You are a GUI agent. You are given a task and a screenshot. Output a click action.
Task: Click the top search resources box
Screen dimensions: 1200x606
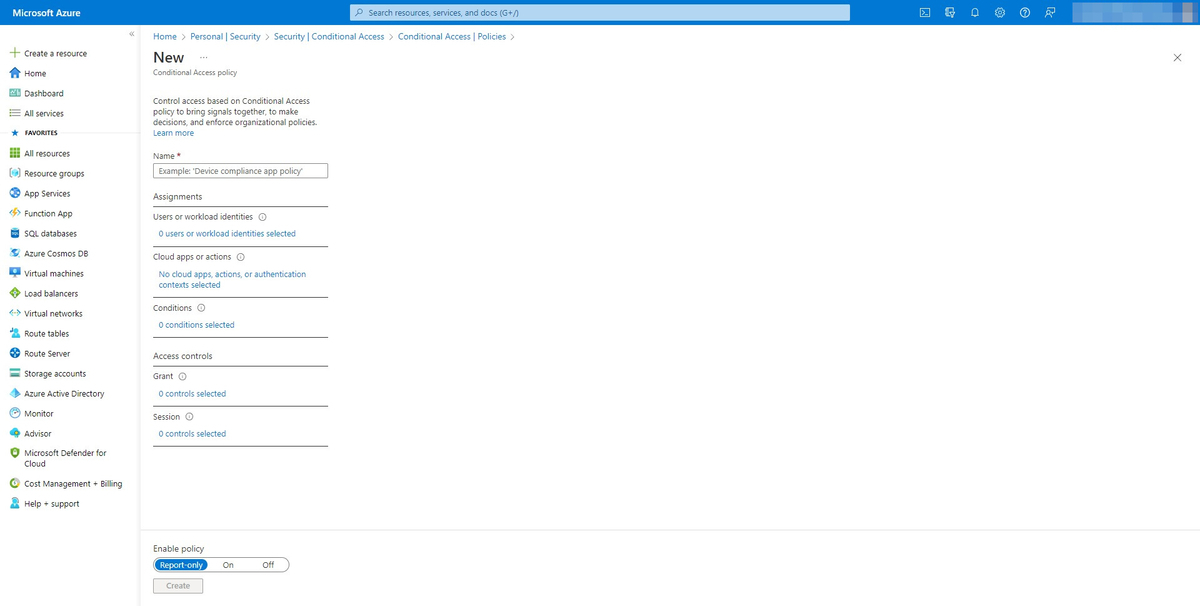coord(600,12)
